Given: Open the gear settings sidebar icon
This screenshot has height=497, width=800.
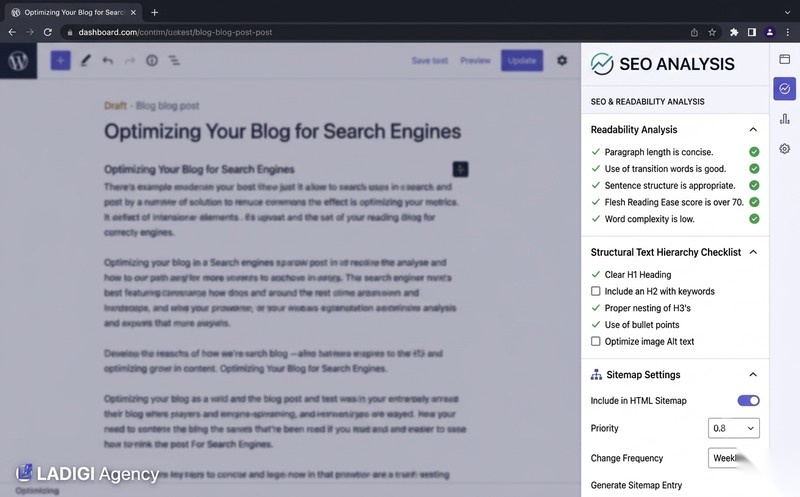Looking at the screenshot, I should [x=785, y=149].
